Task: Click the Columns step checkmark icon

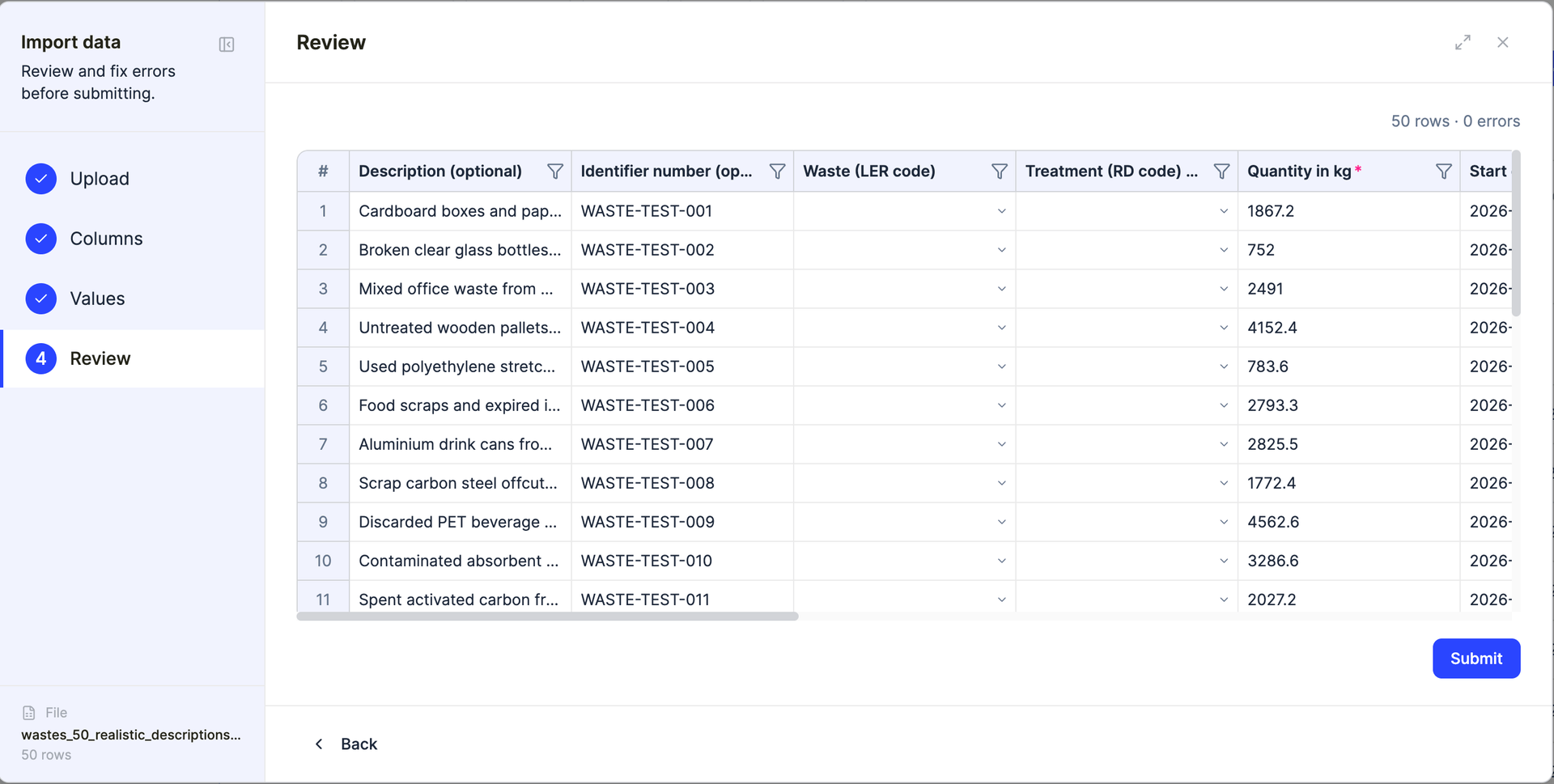Action: coord(41,239)
